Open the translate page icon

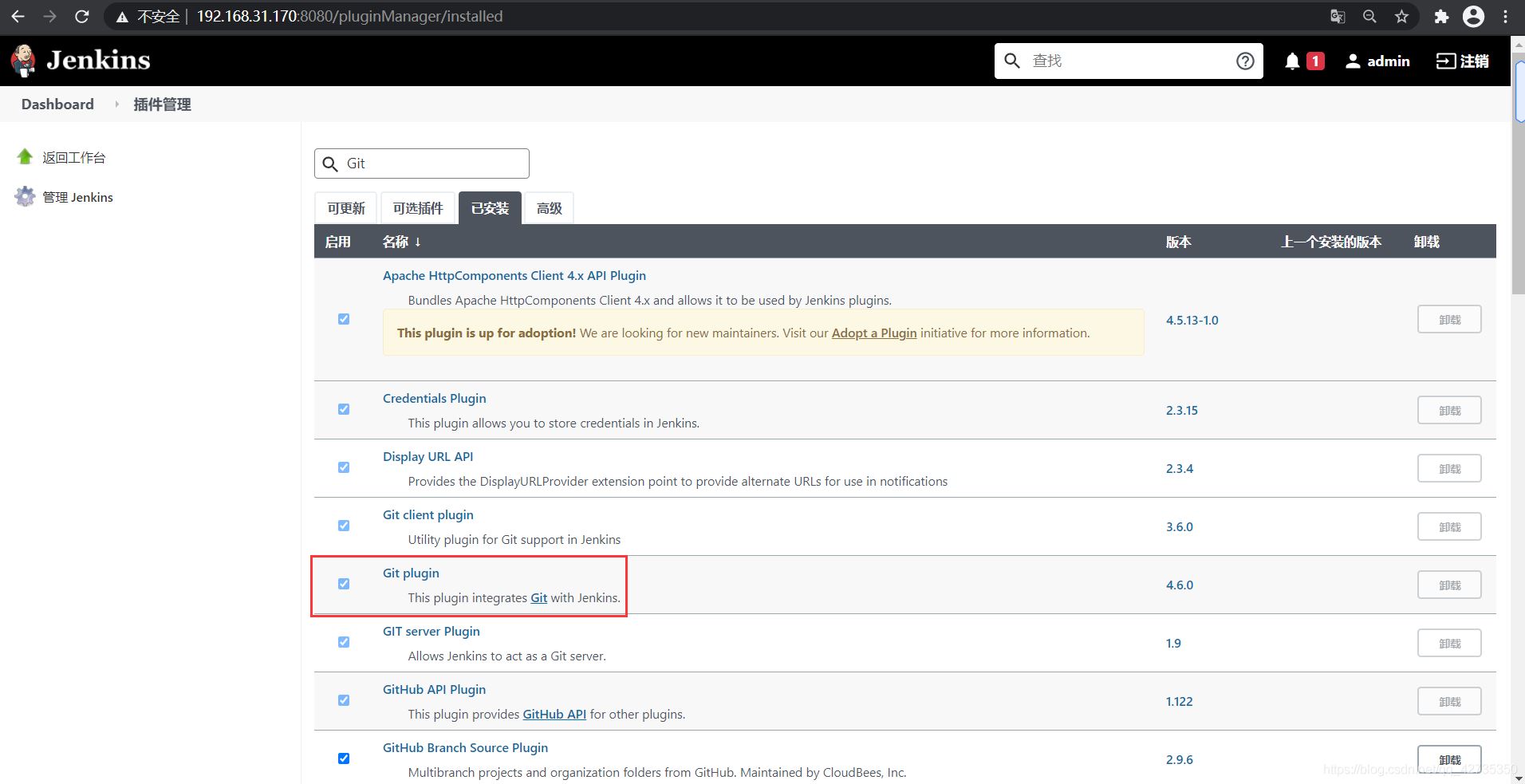[1338, 16]
